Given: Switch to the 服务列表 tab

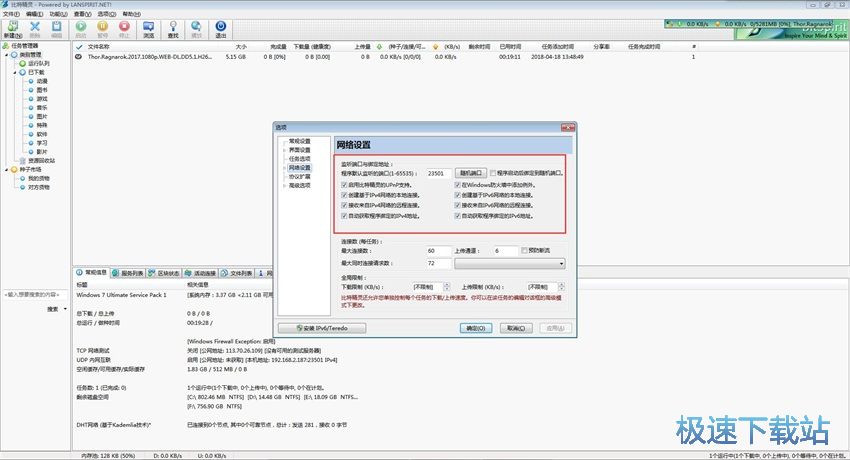Looking at the screenshot, I should point(128,273).
